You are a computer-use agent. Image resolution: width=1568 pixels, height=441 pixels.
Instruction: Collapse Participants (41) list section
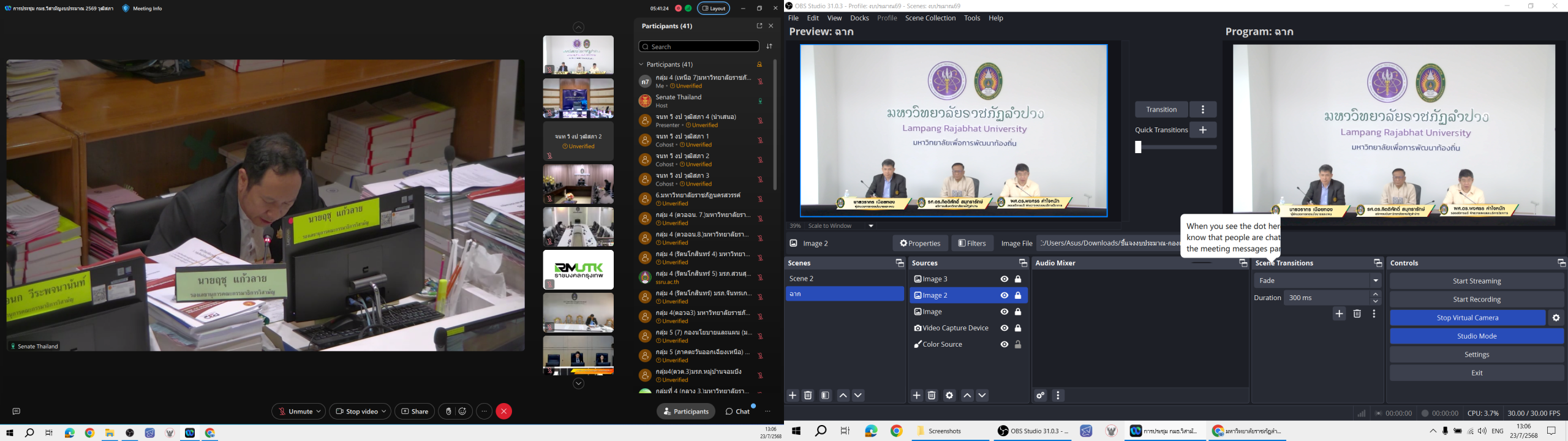[641, 64]
